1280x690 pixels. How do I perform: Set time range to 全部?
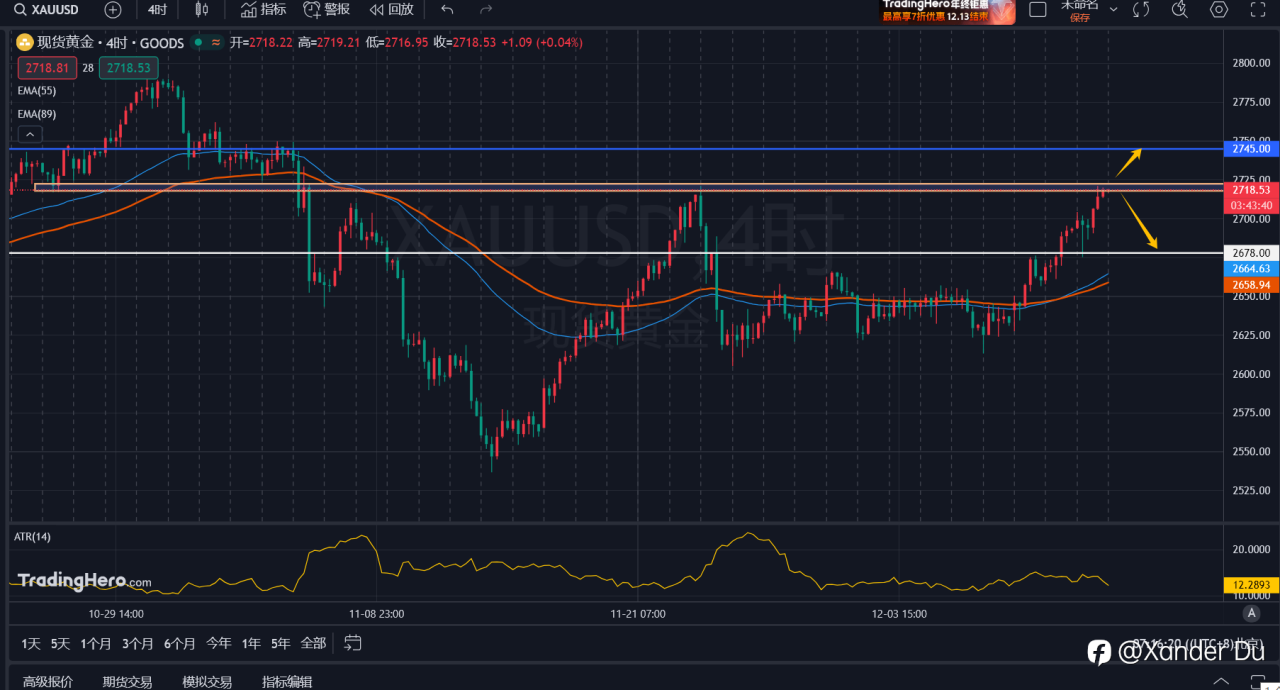[x=313, y=643]
